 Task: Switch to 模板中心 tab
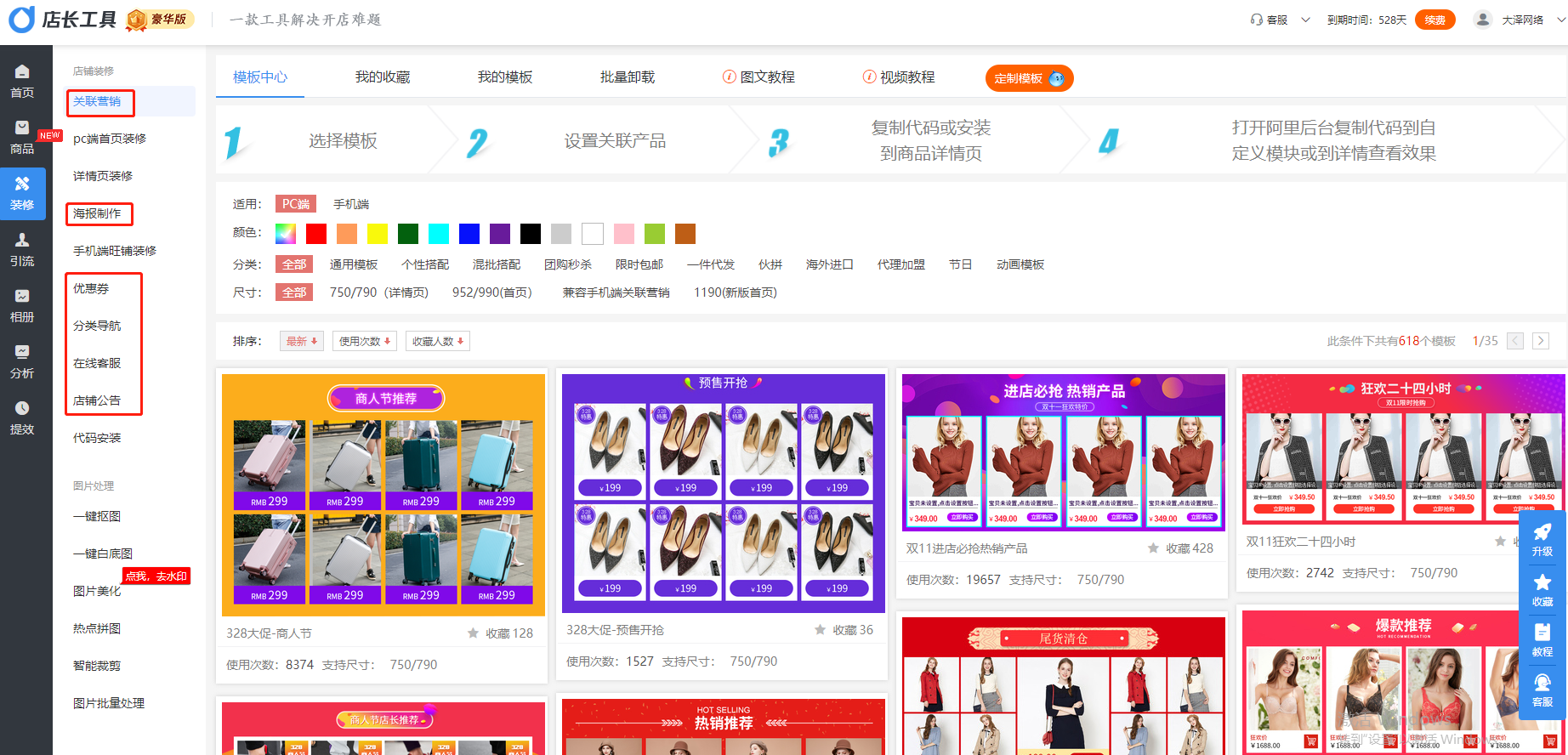260,77
